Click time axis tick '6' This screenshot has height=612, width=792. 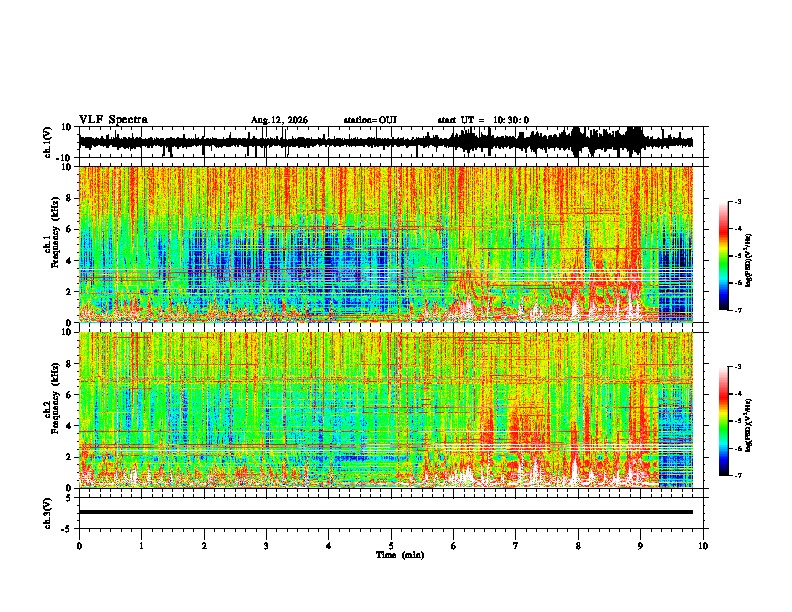(x=454, y=546)
